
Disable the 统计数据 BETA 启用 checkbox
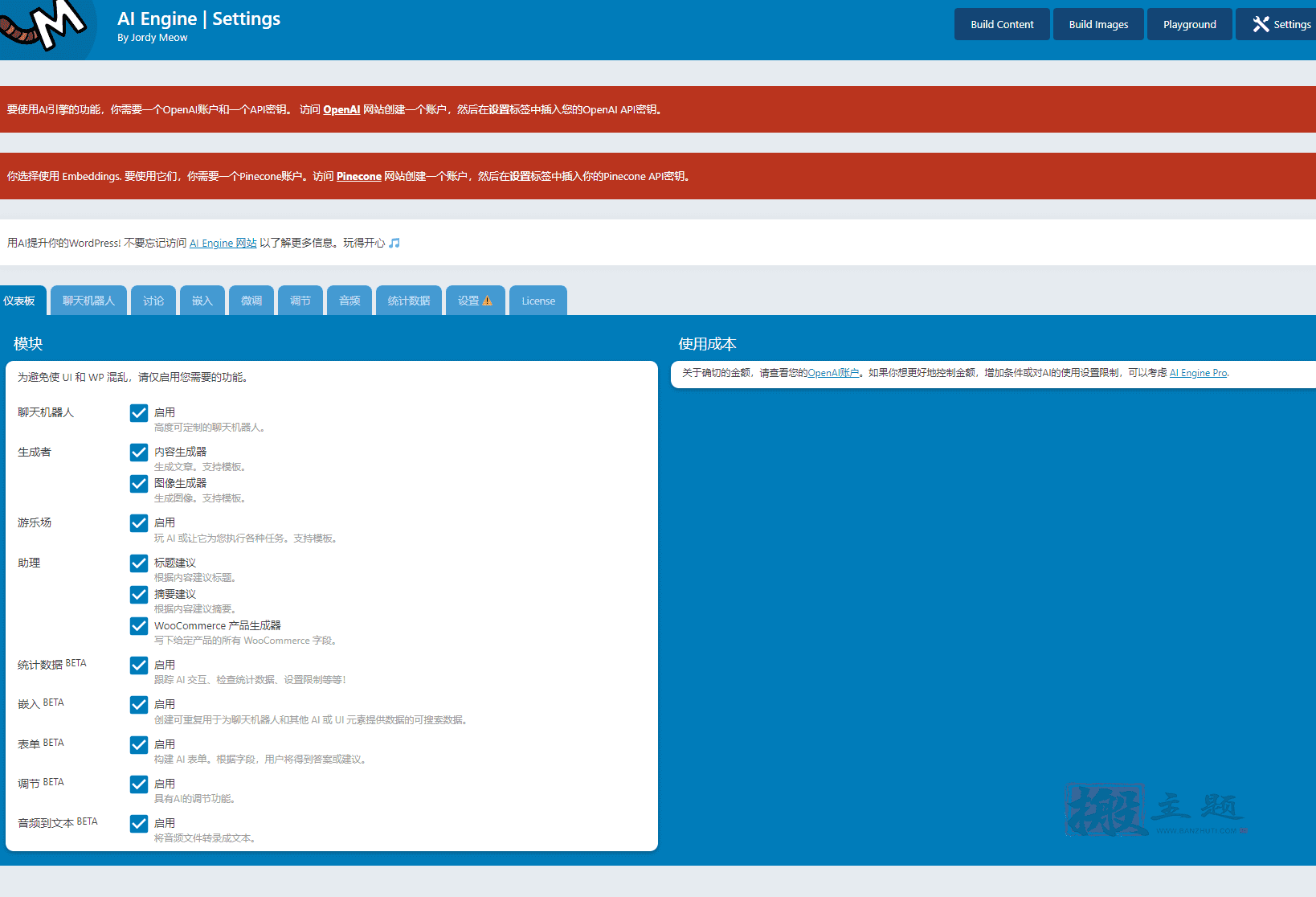[x=139, y=666]
